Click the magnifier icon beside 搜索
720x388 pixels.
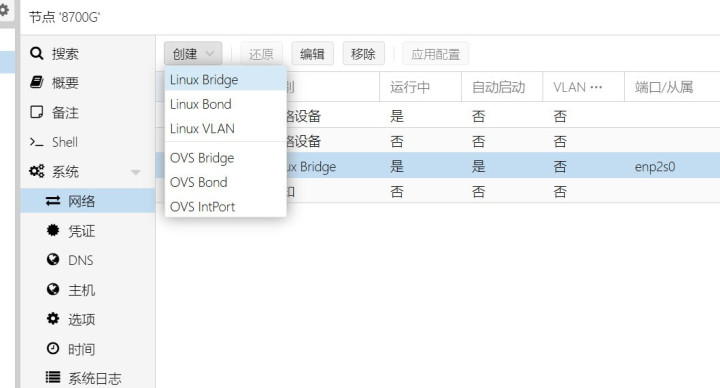pos(36,53)
